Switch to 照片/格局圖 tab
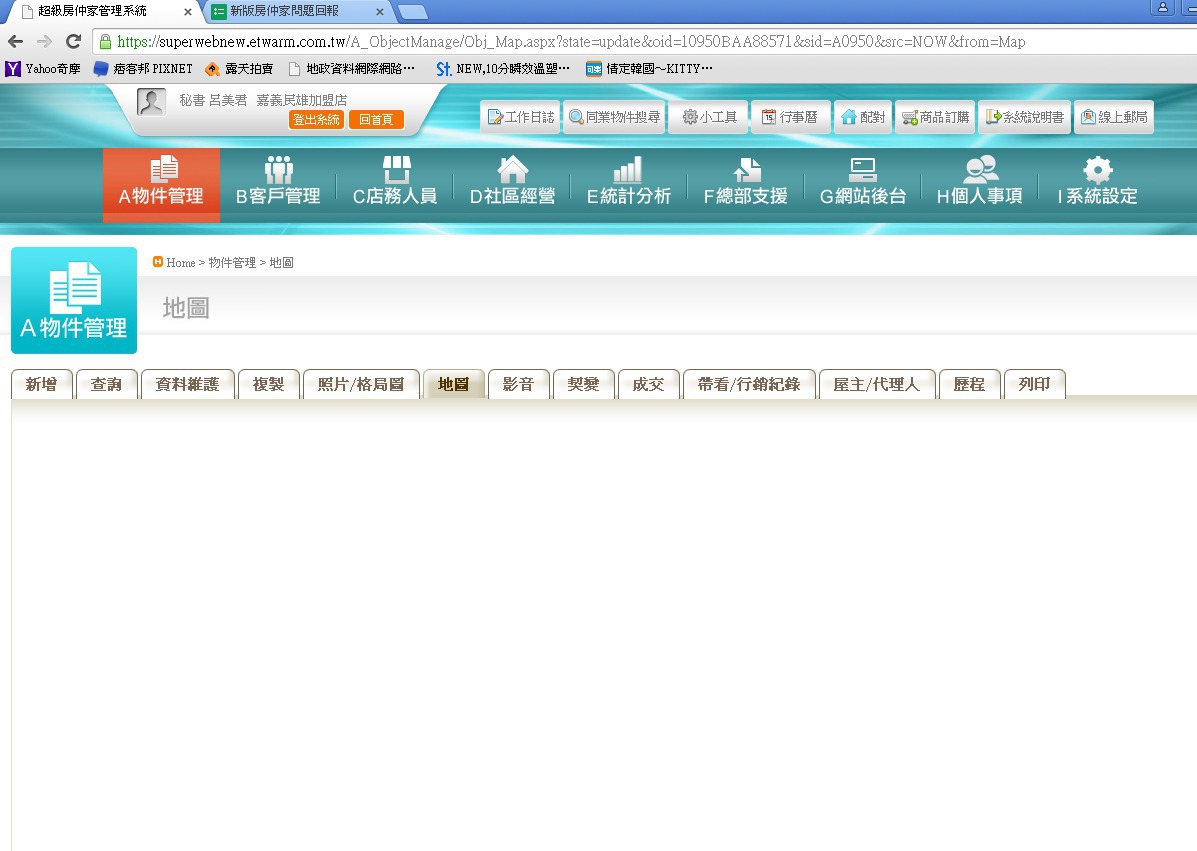 [361, 384]
